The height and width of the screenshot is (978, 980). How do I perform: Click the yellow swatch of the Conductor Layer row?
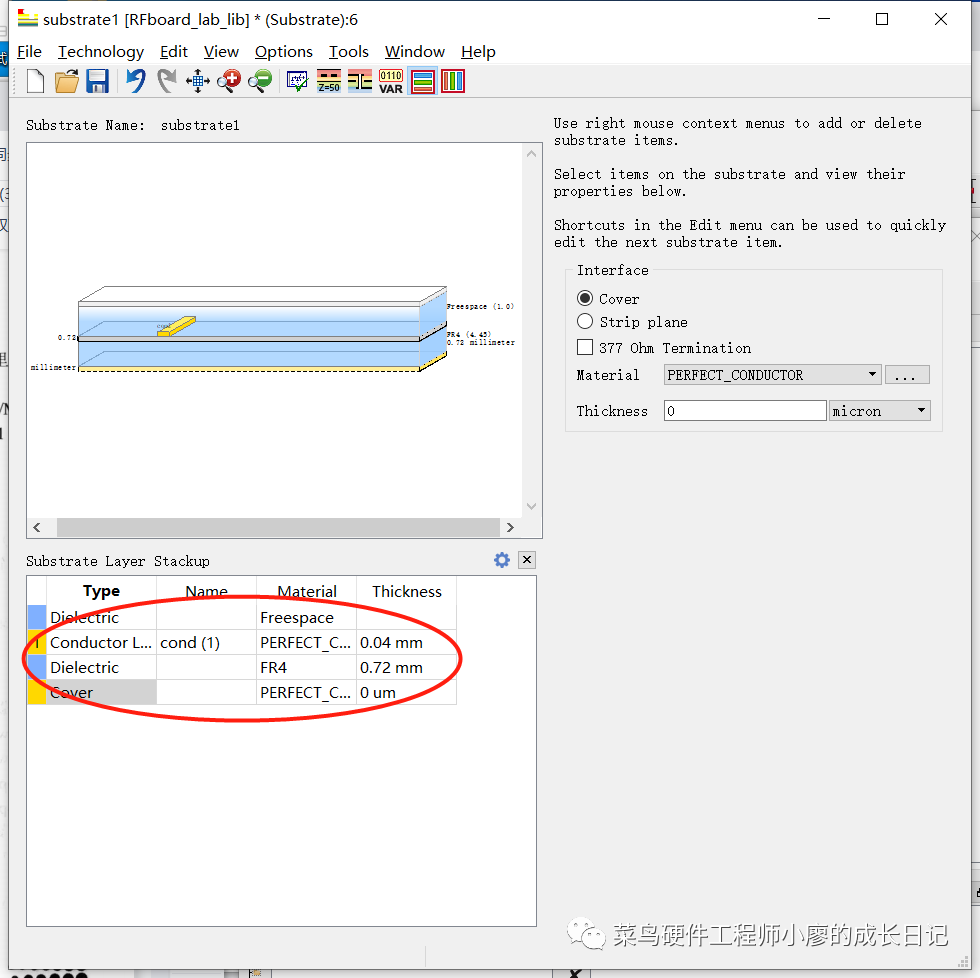click(x=37, y=642)
